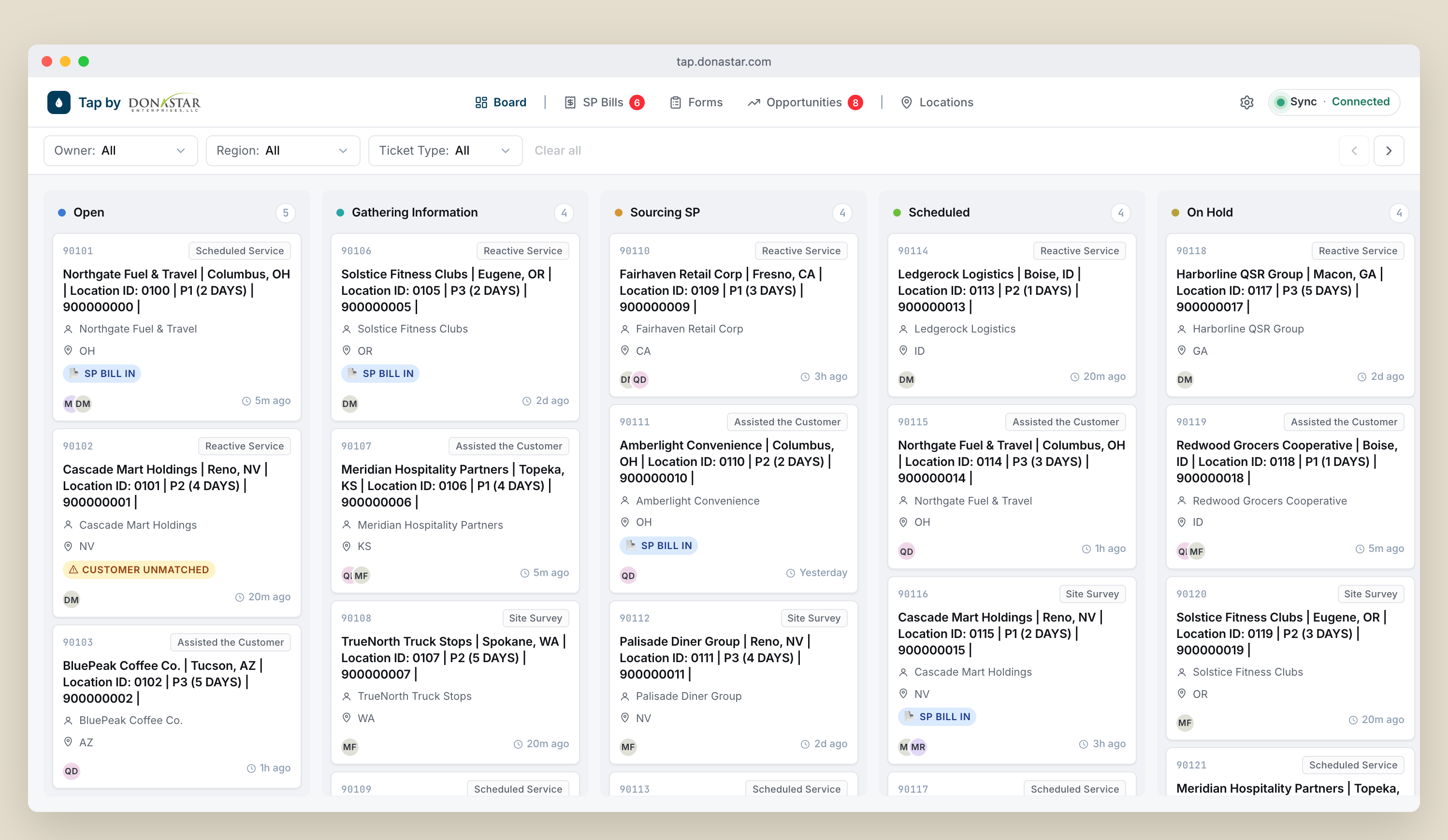Open ticket 90110 Fairhaven Retail Corp title

click(722, 290)
